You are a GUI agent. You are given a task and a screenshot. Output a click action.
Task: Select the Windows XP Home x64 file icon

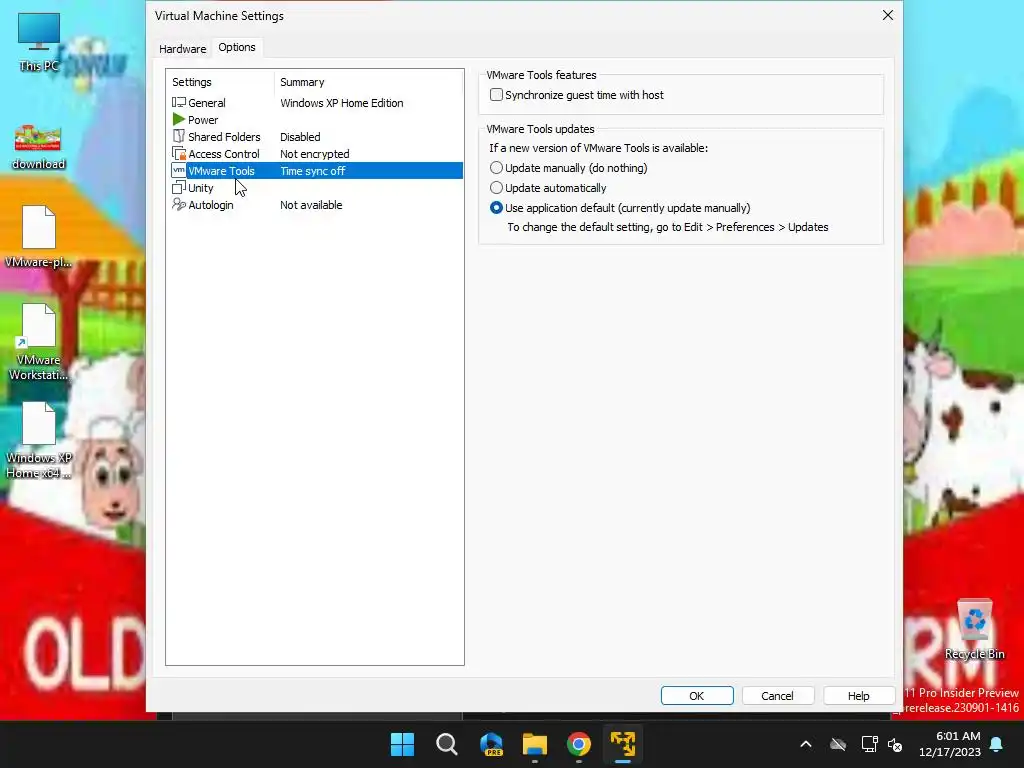coord(39,440)
